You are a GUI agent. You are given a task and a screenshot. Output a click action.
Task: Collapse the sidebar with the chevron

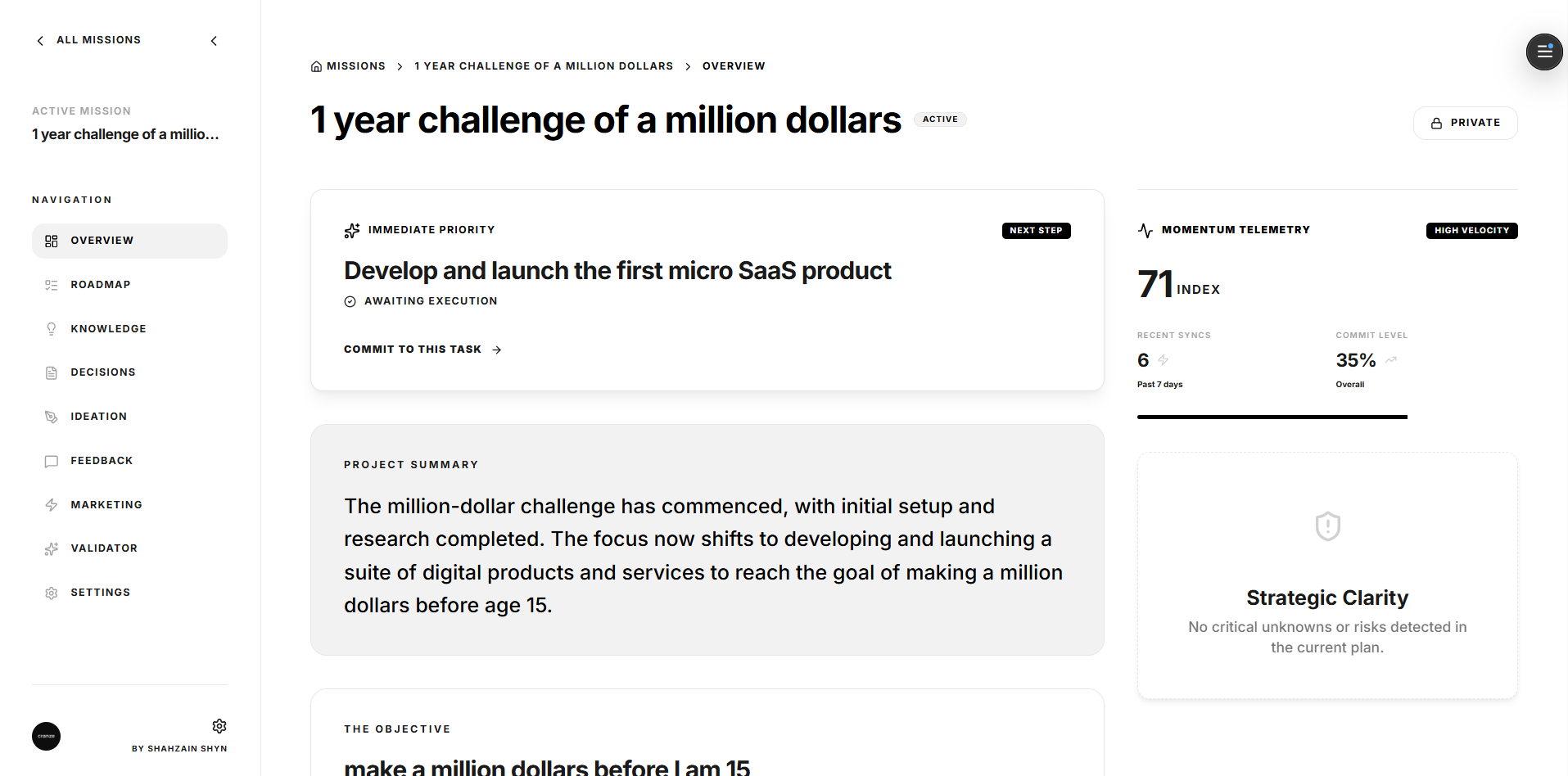pyautogui.click(x=214, y=41)
